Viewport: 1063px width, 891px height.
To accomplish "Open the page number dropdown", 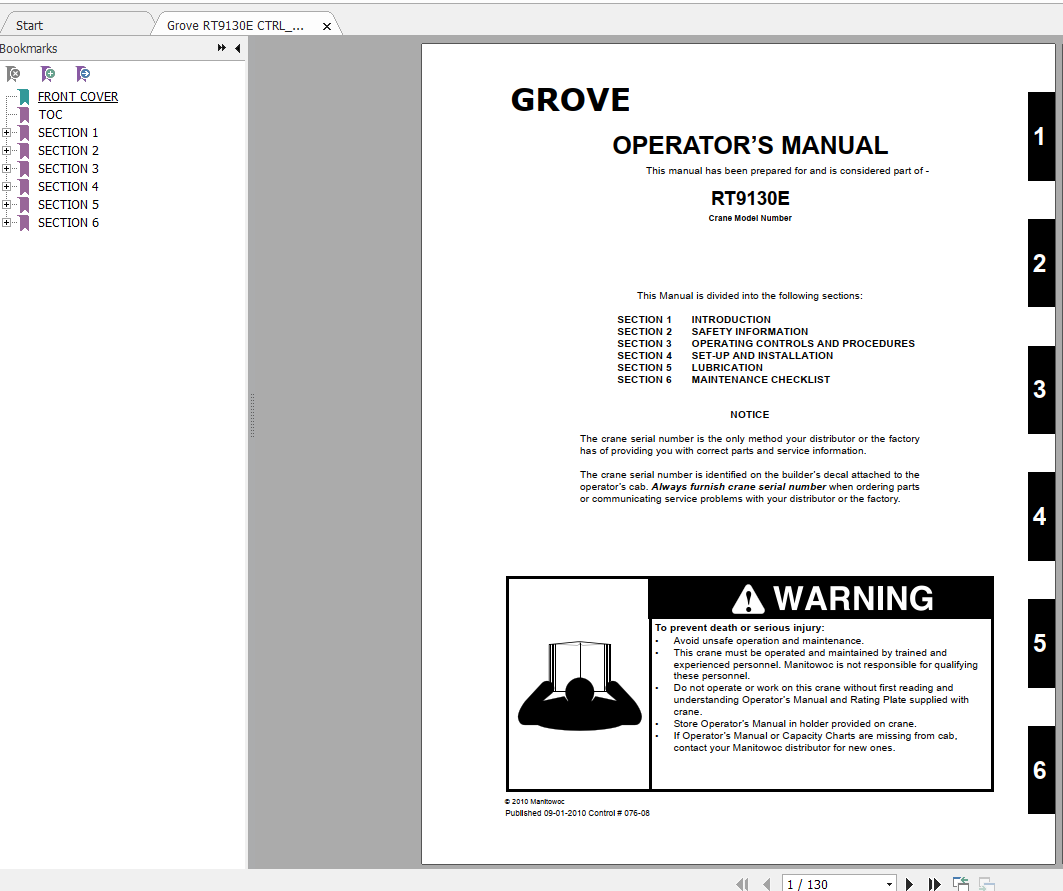I will point(889,884).
